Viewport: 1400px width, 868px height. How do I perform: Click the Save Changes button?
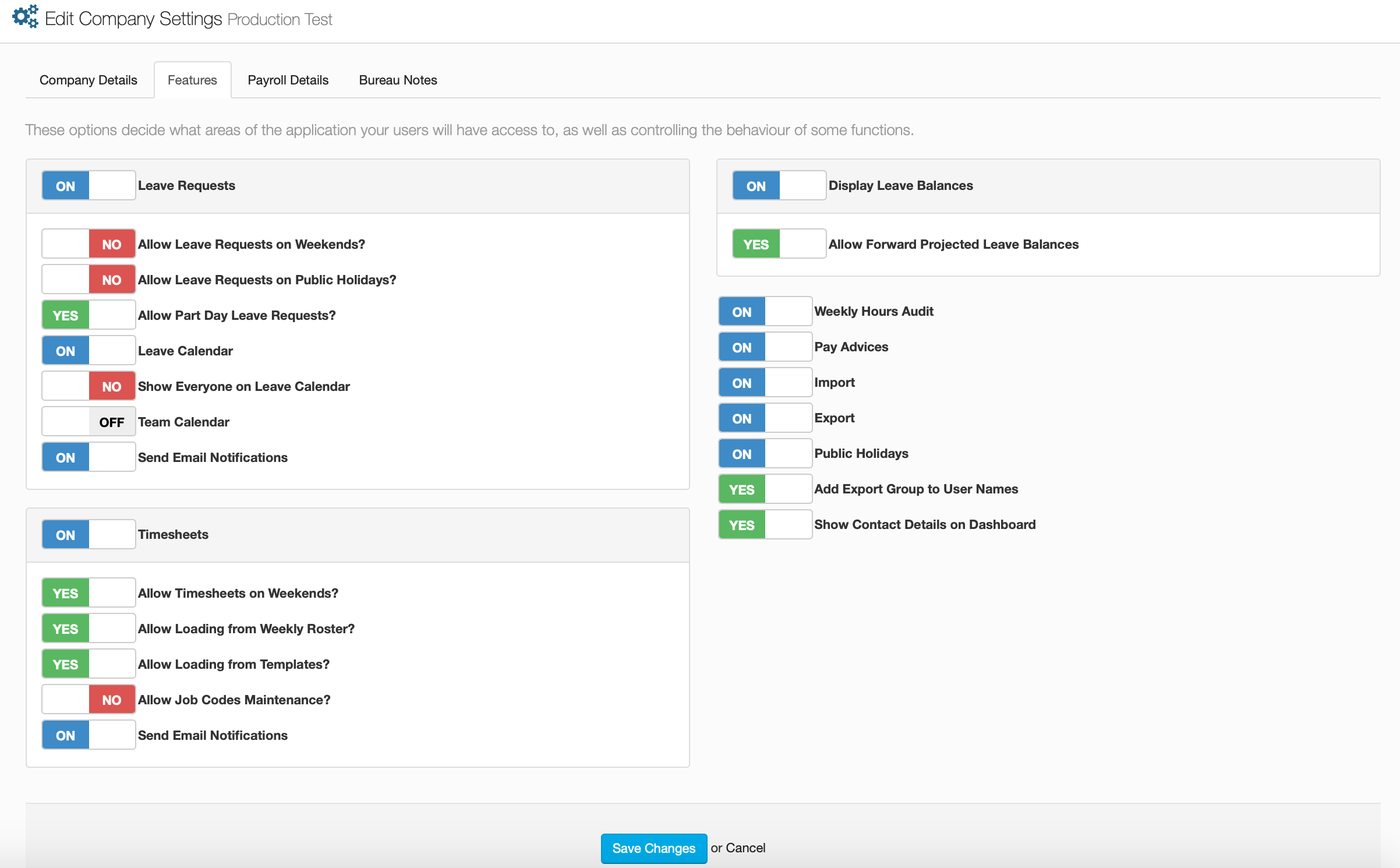(653, 848)
